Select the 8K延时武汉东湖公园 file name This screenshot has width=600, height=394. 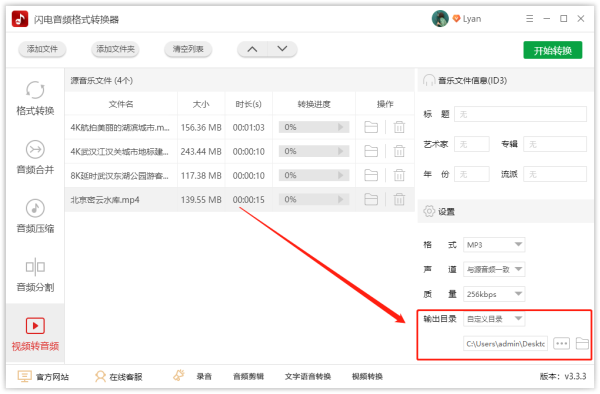(119, 176)
